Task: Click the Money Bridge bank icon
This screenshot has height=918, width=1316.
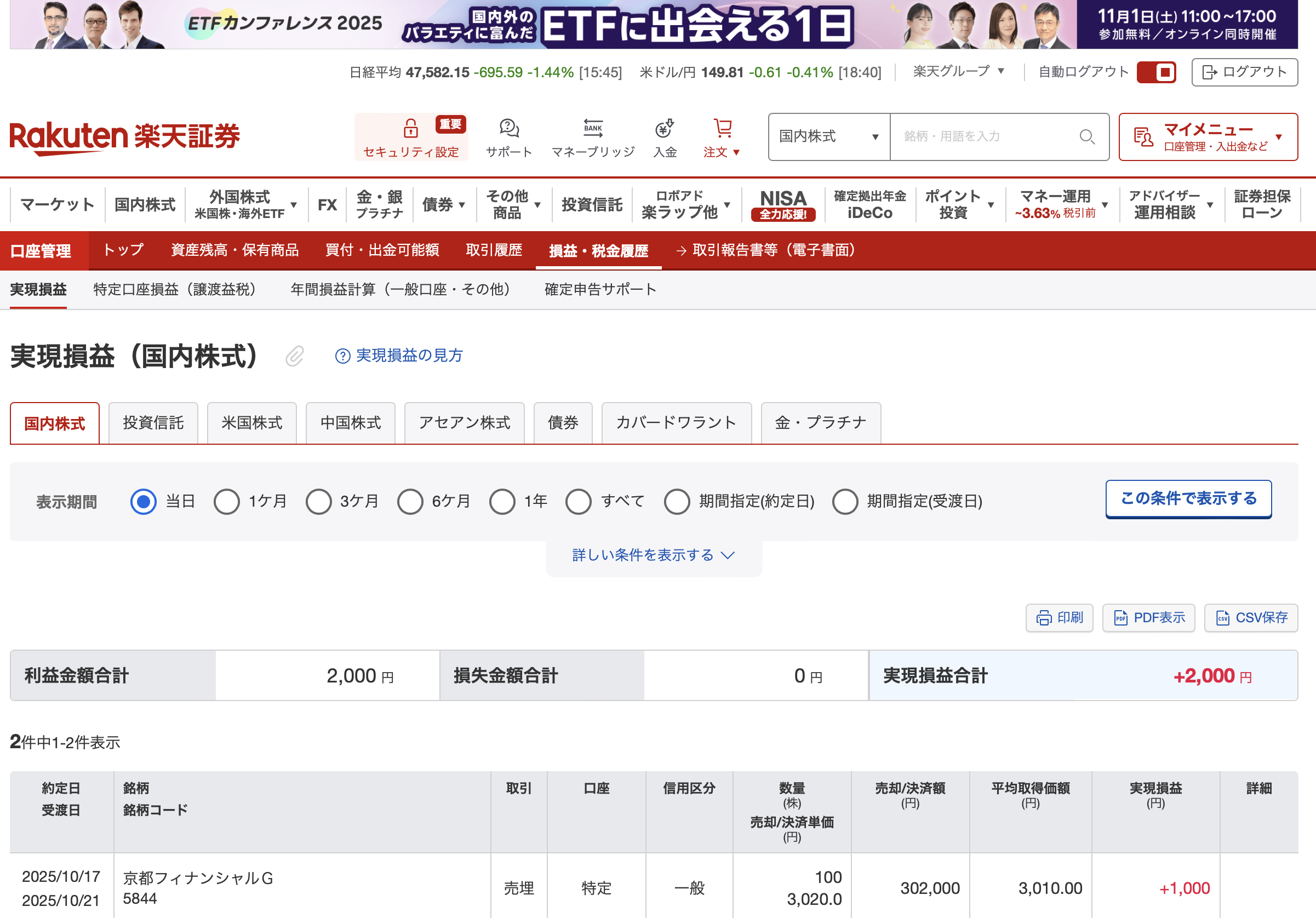Action: pos(593,128)
